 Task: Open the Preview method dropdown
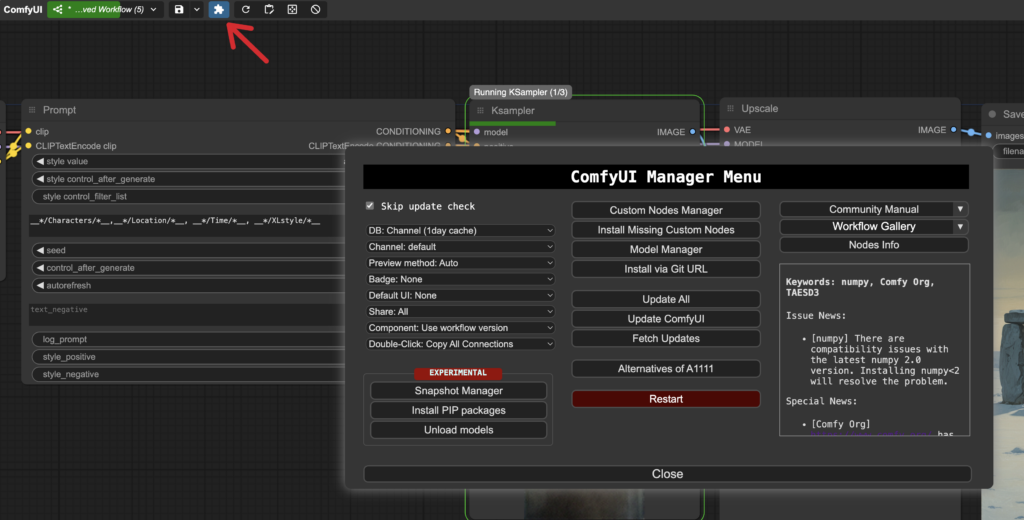point(460,263)
